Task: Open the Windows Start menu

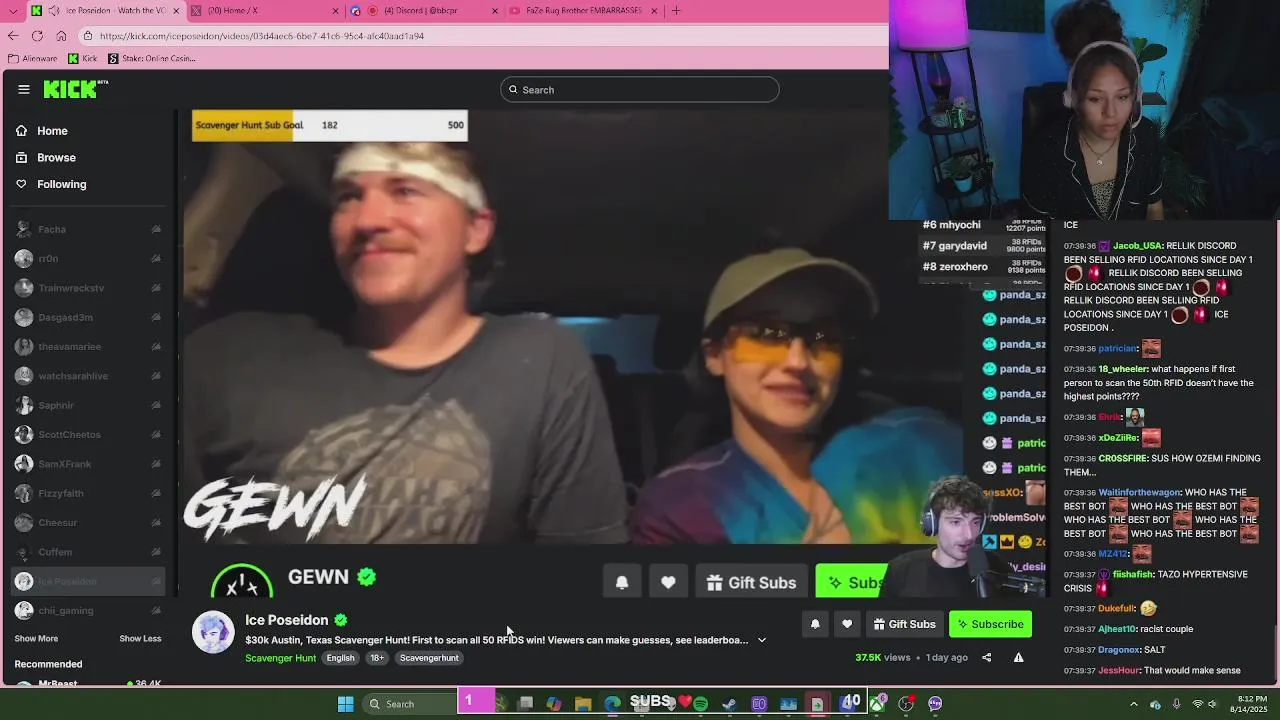Action: pos(345,704)
